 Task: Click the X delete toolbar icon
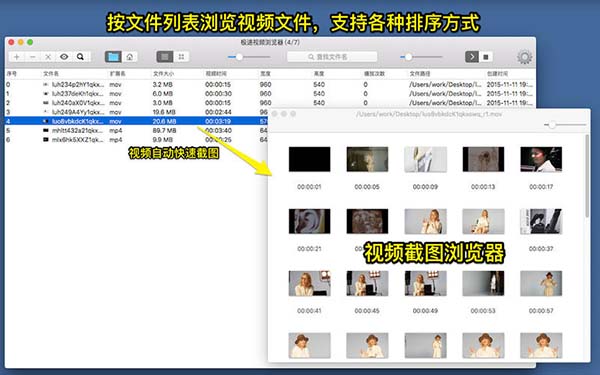48,57
